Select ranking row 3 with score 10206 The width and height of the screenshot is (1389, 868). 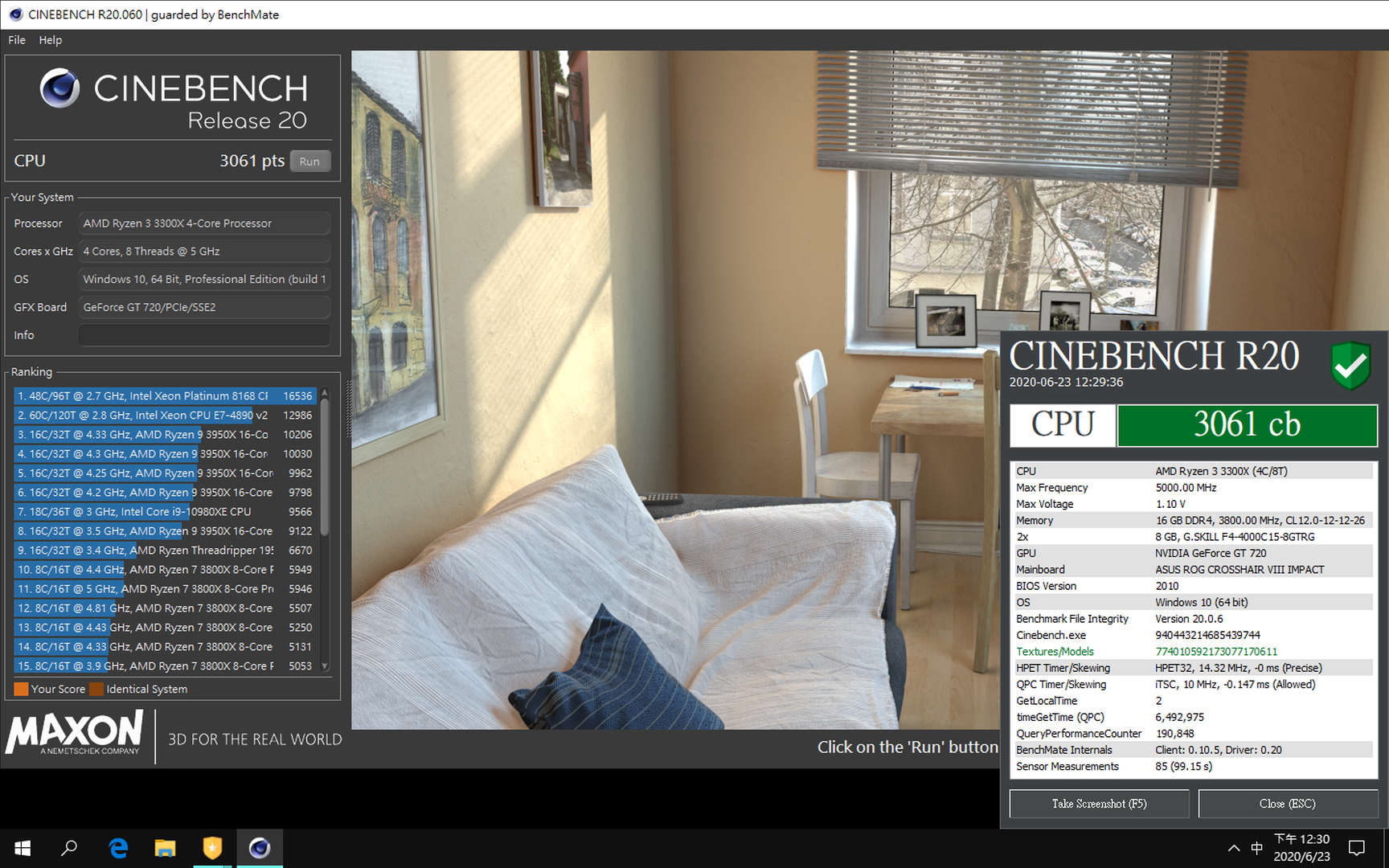pyautogui.click(x=165, y=435)
